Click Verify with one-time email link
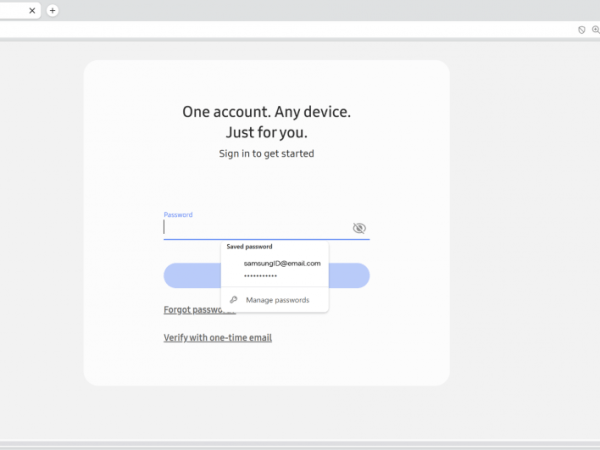 point(218,338)
